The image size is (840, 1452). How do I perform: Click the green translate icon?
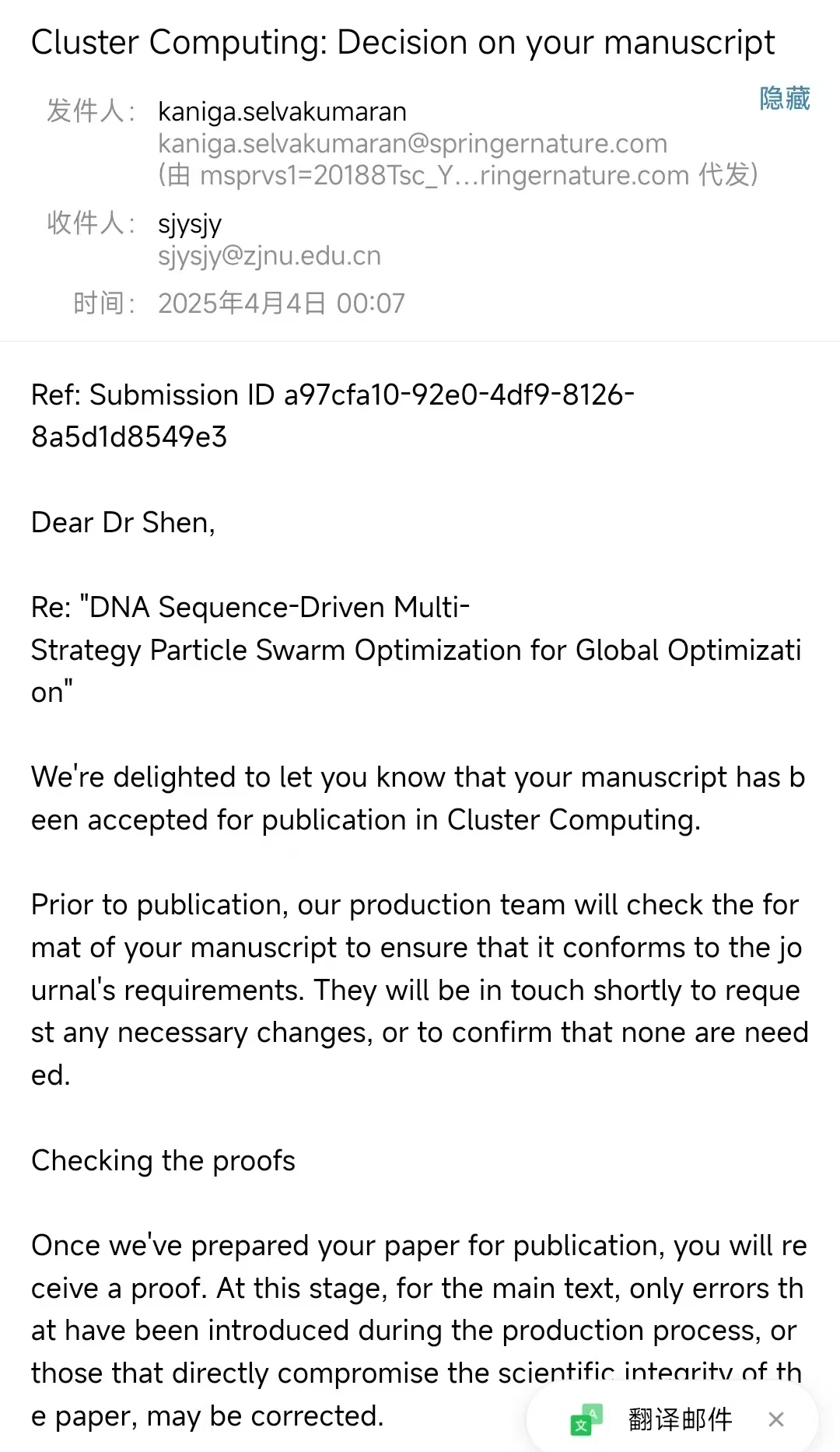(x=586, y=1419)
